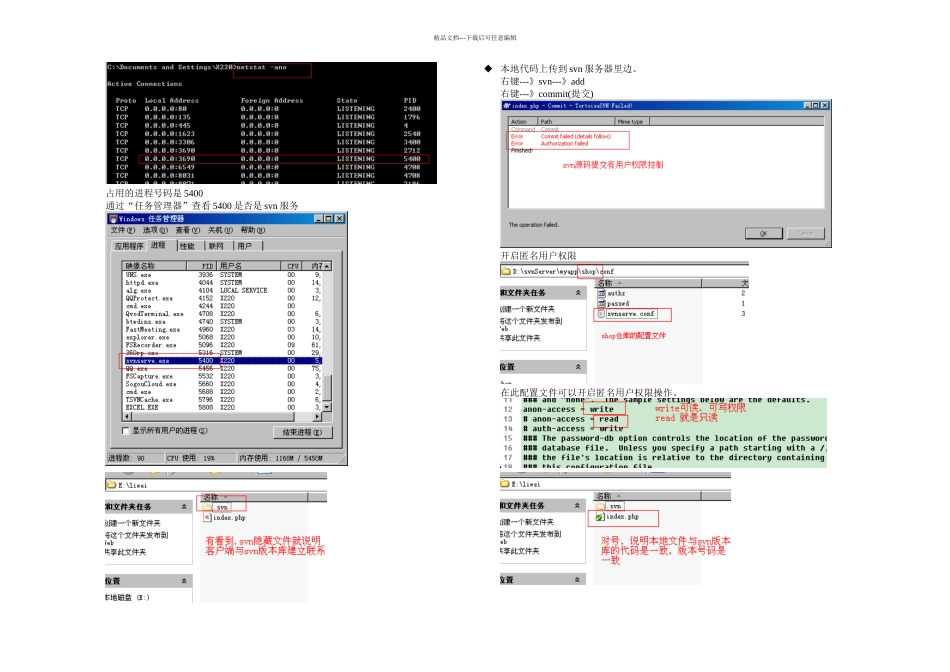Click the svnserve.conf file icon

point(602,314)
